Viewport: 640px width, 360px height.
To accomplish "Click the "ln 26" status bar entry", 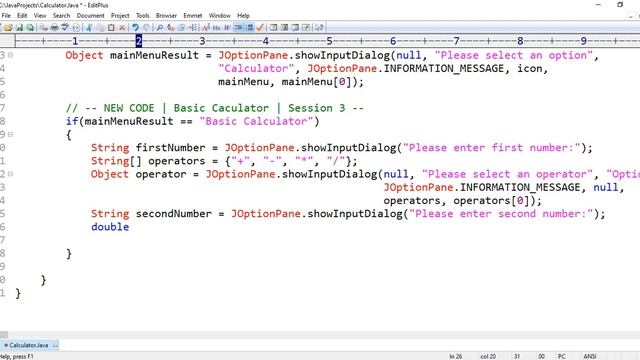I will 456,356.
